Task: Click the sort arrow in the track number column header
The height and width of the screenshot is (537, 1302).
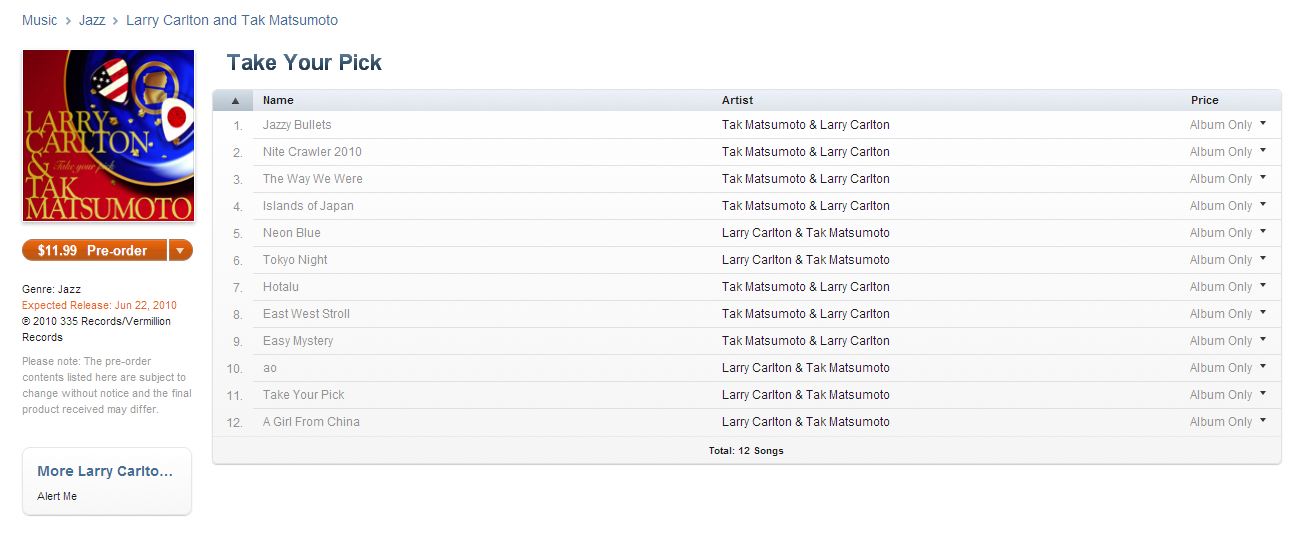Action: pos(235,100)
